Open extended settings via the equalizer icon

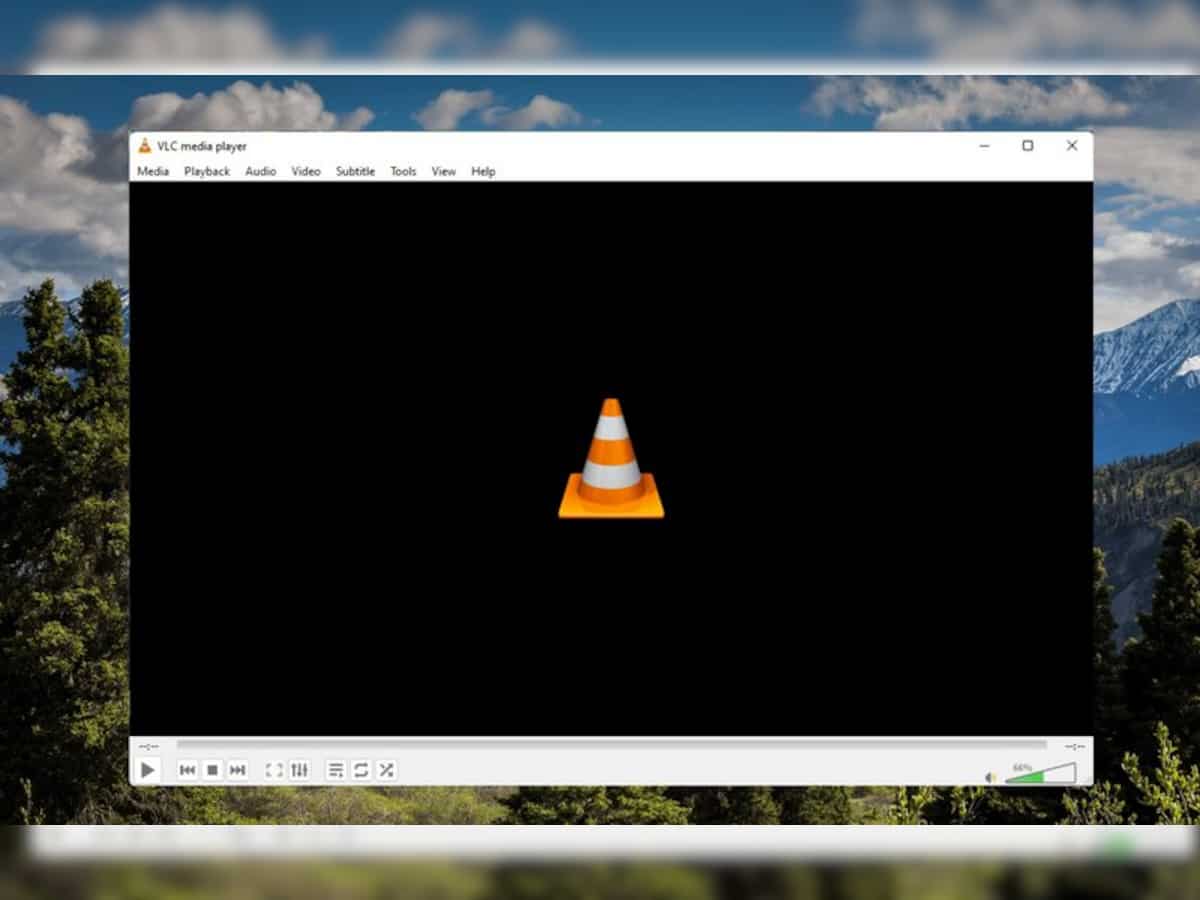(x=302, y=770)
